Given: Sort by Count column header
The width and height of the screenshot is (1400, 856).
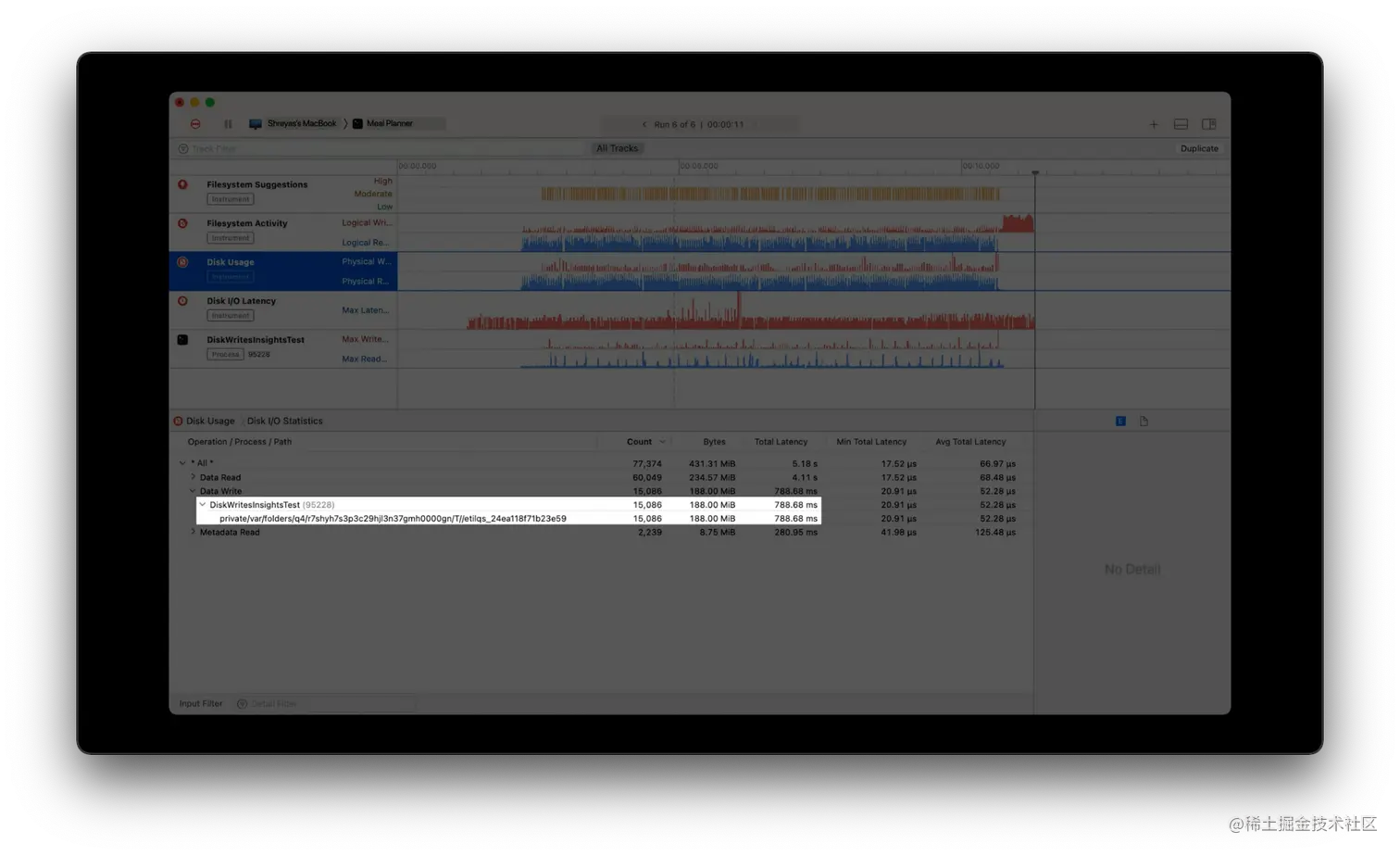Looking at the screenshot, I should [x=639, y=442].
